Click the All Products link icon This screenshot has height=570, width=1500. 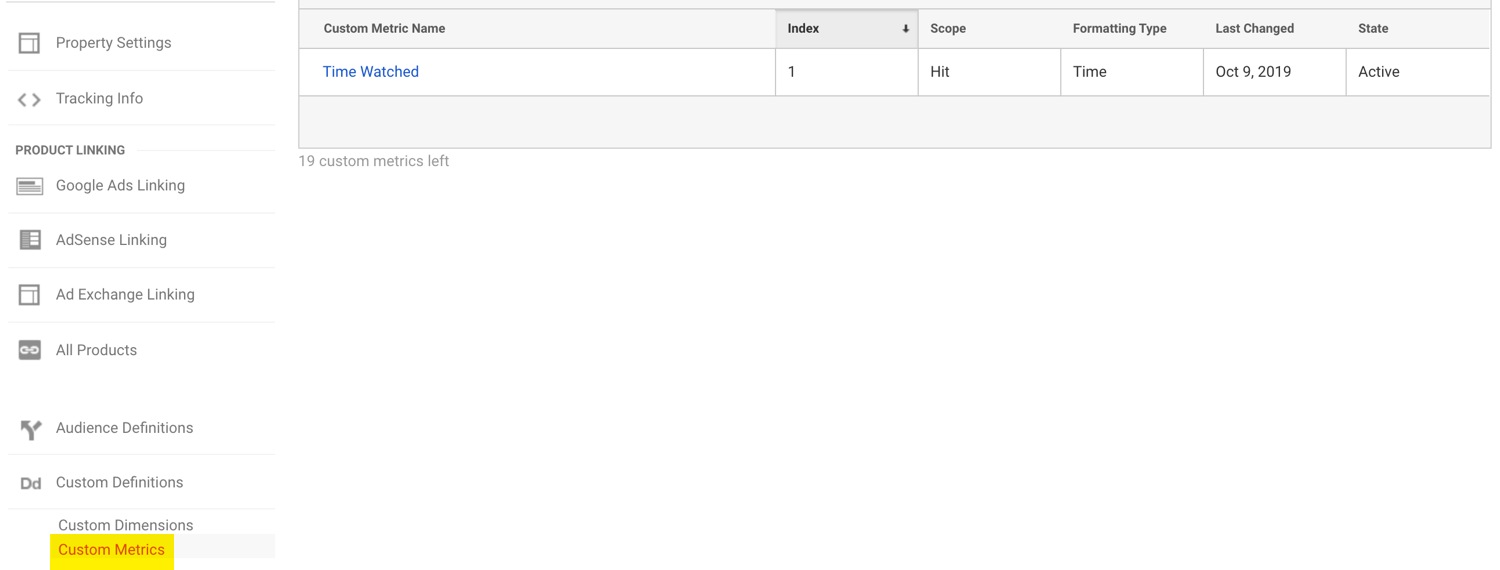click(30, 350)
